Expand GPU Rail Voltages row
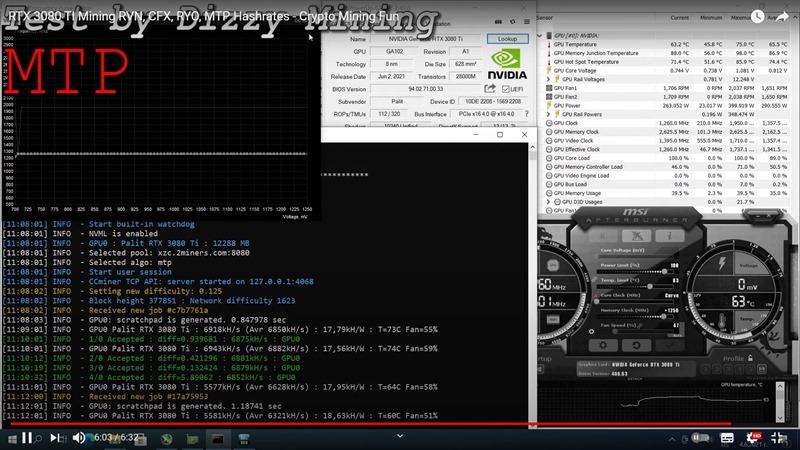 click(548, 80)
